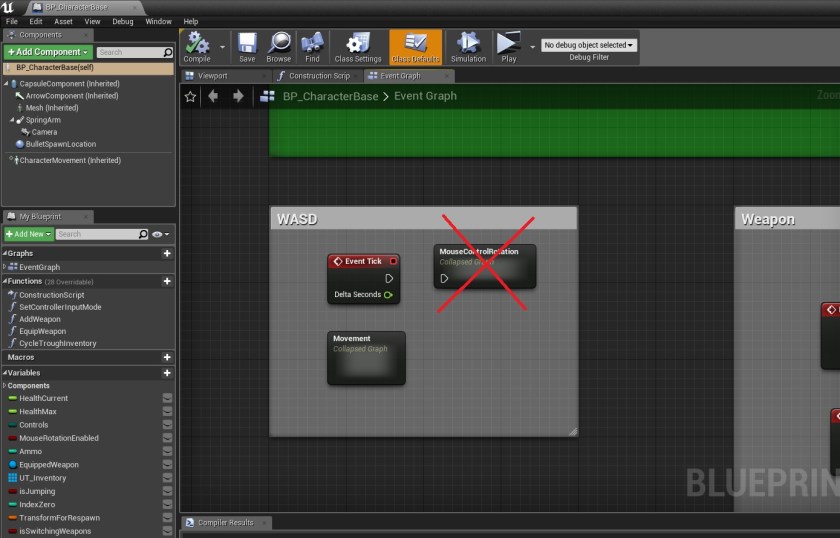Switch to the Viewport tab
840x538 pixels.
click(x=212, y=75)
